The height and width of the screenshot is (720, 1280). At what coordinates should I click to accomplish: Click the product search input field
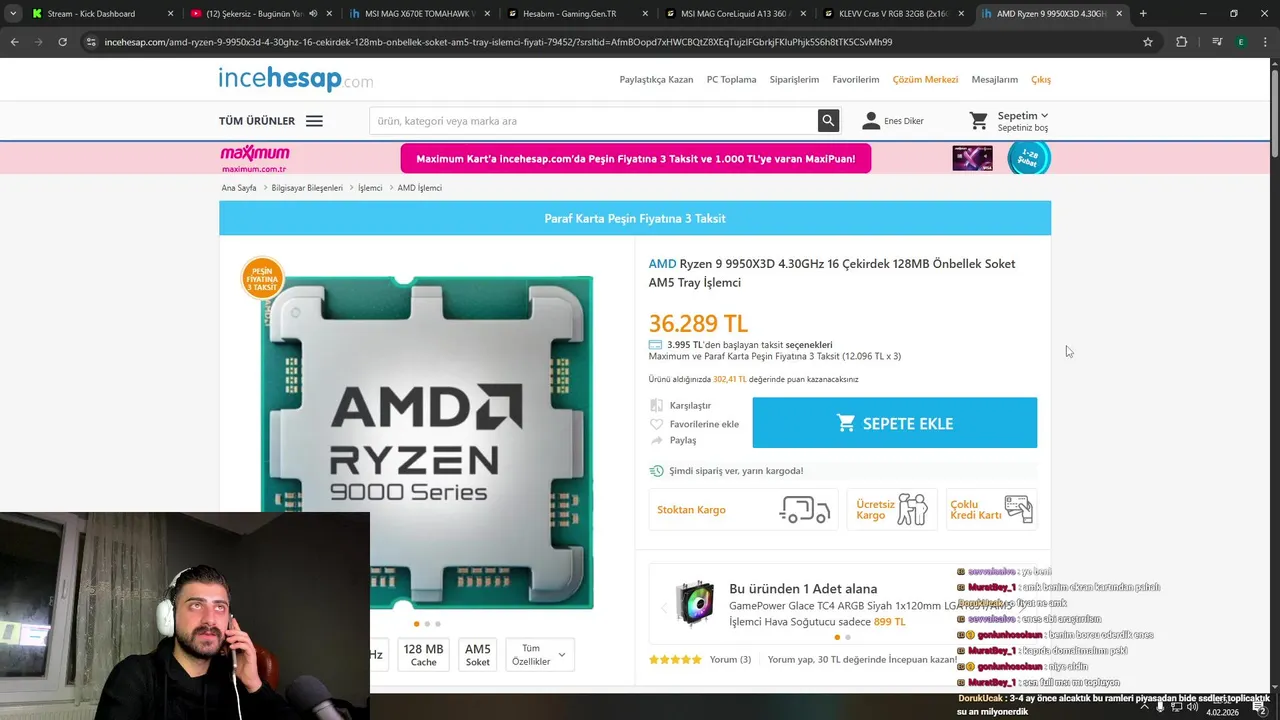(x=594, y=121)
